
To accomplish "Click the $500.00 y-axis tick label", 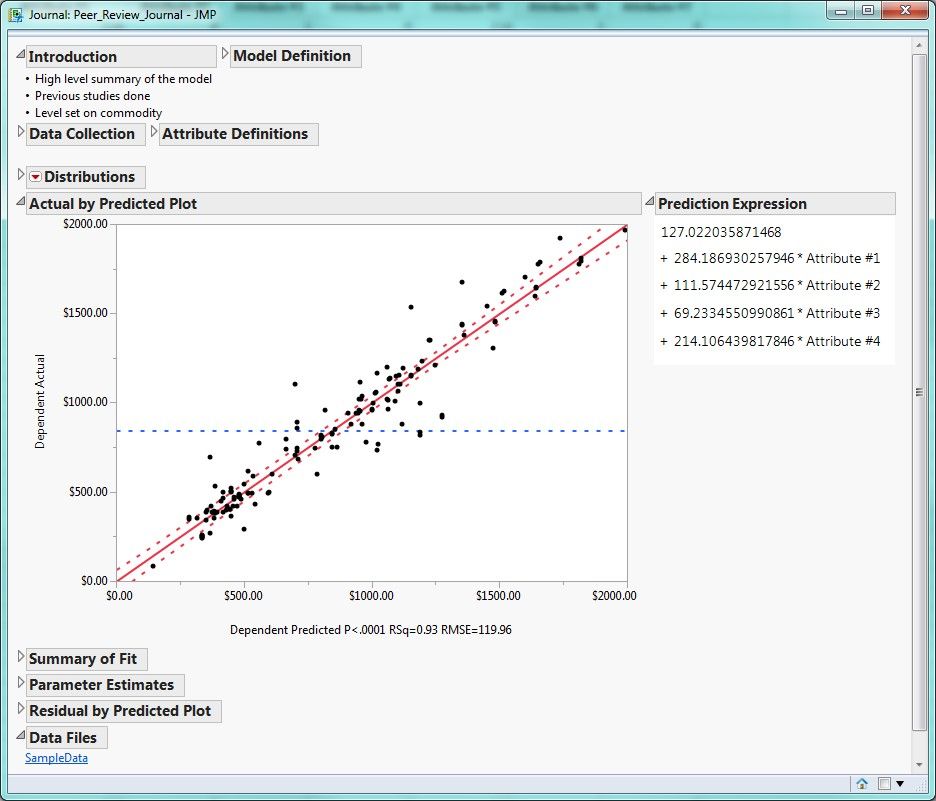I will [x=88, y=492].
